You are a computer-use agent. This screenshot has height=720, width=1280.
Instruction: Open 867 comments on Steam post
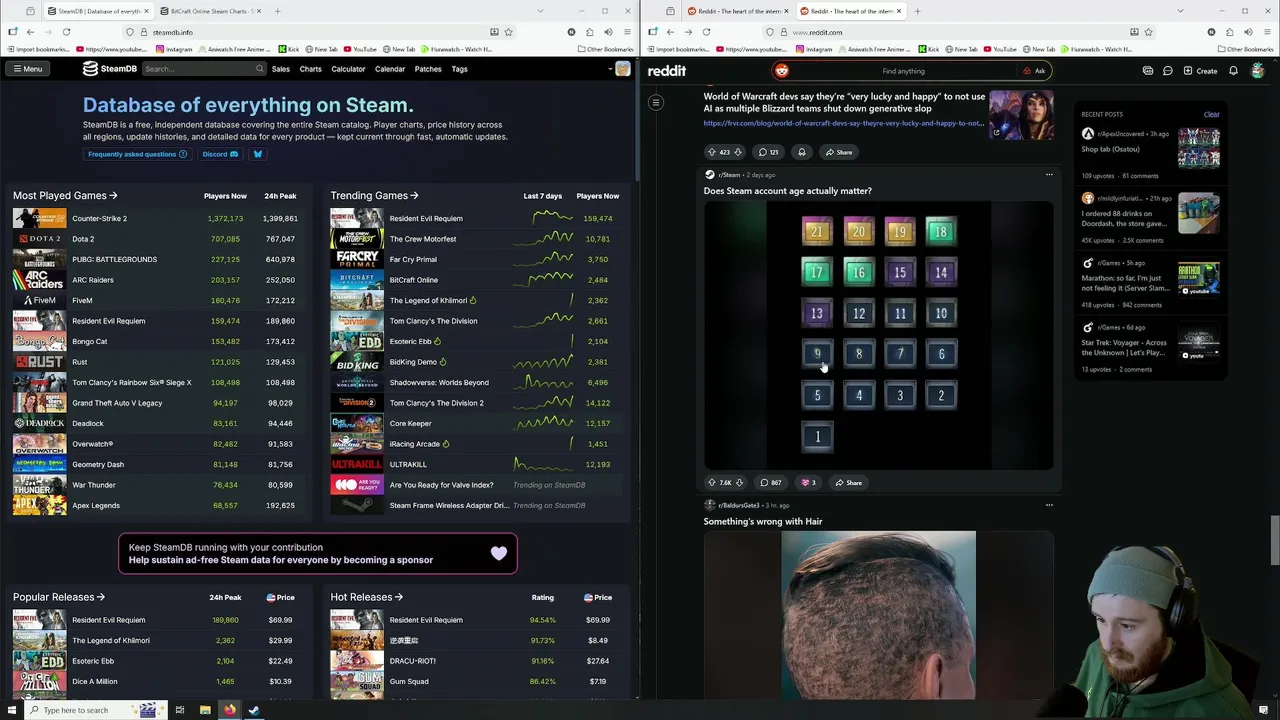tap(770, 483)
